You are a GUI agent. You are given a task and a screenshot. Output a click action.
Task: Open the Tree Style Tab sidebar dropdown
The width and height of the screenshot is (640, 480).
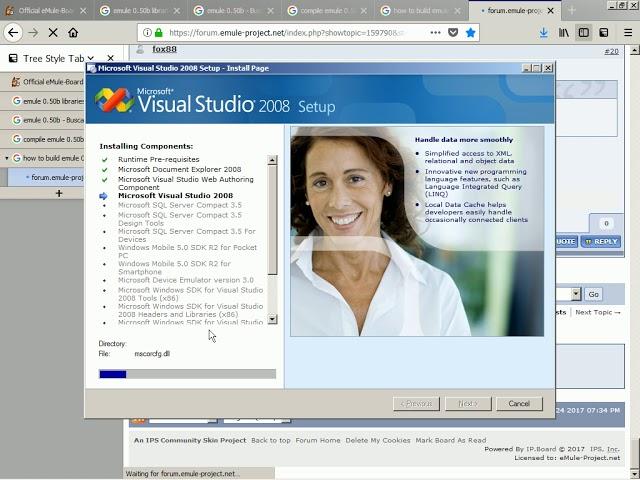(91, 58)
